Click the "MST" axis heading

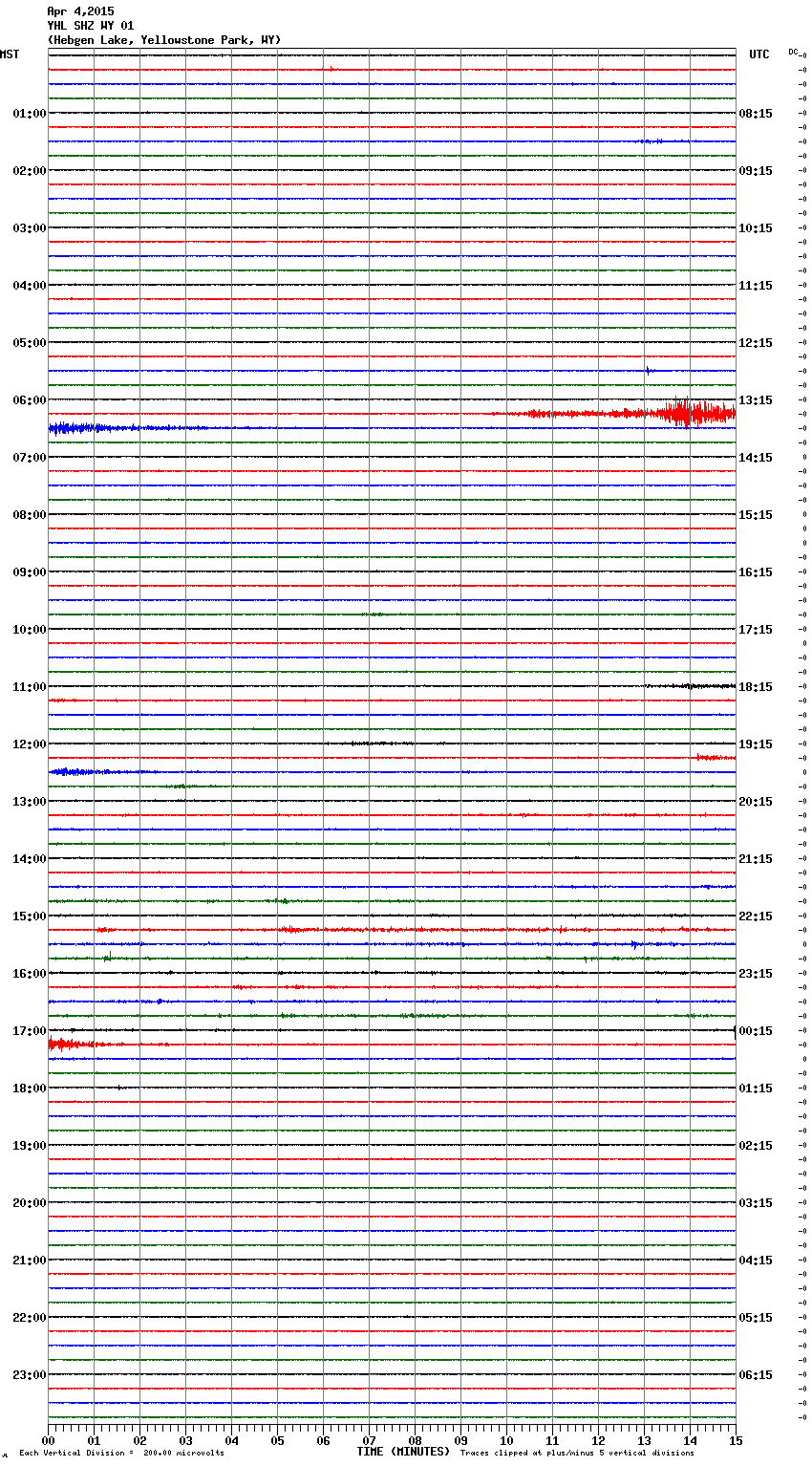click(10, 54)
